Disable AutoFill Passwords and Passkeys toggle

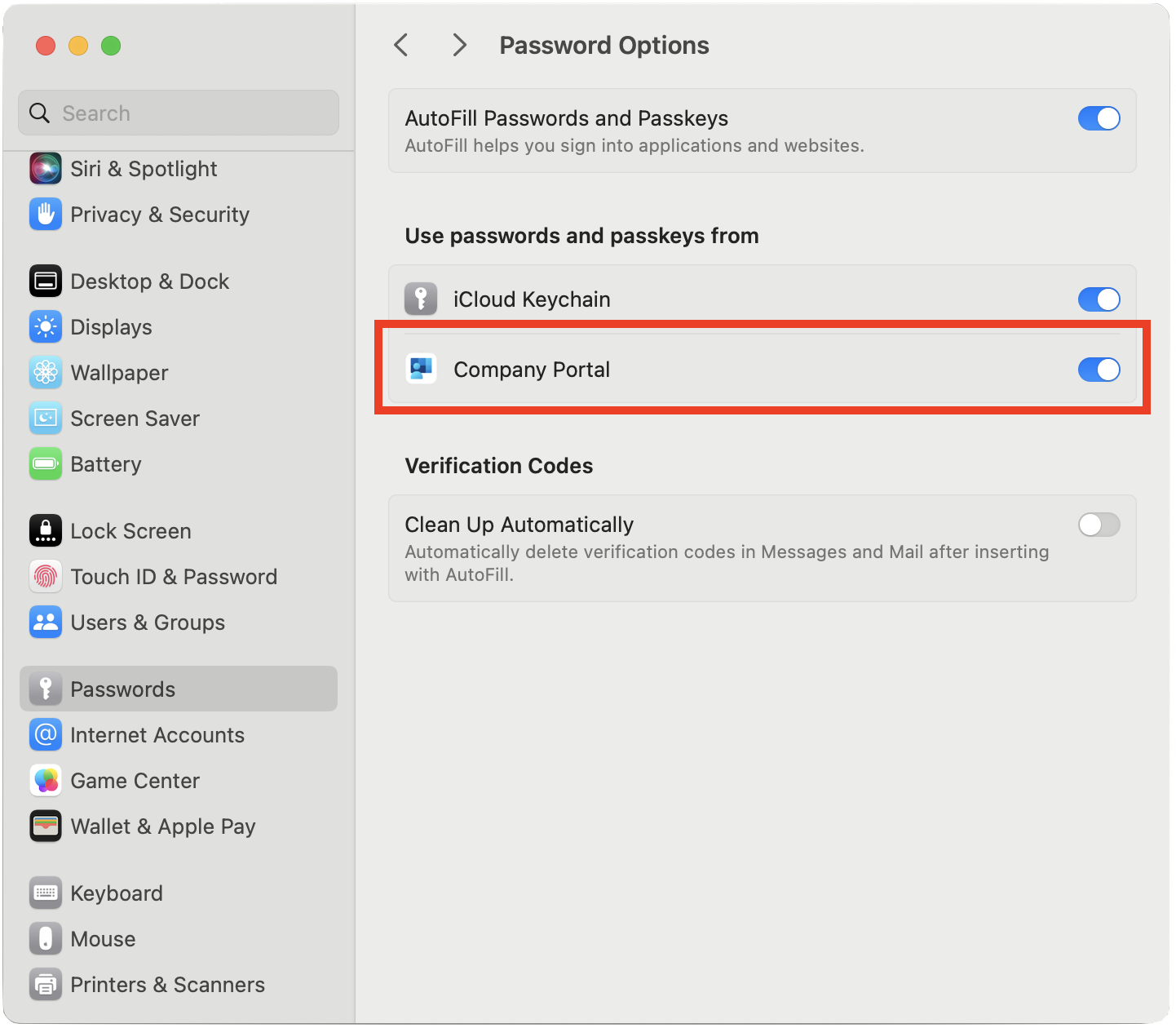coord(1099,118)
